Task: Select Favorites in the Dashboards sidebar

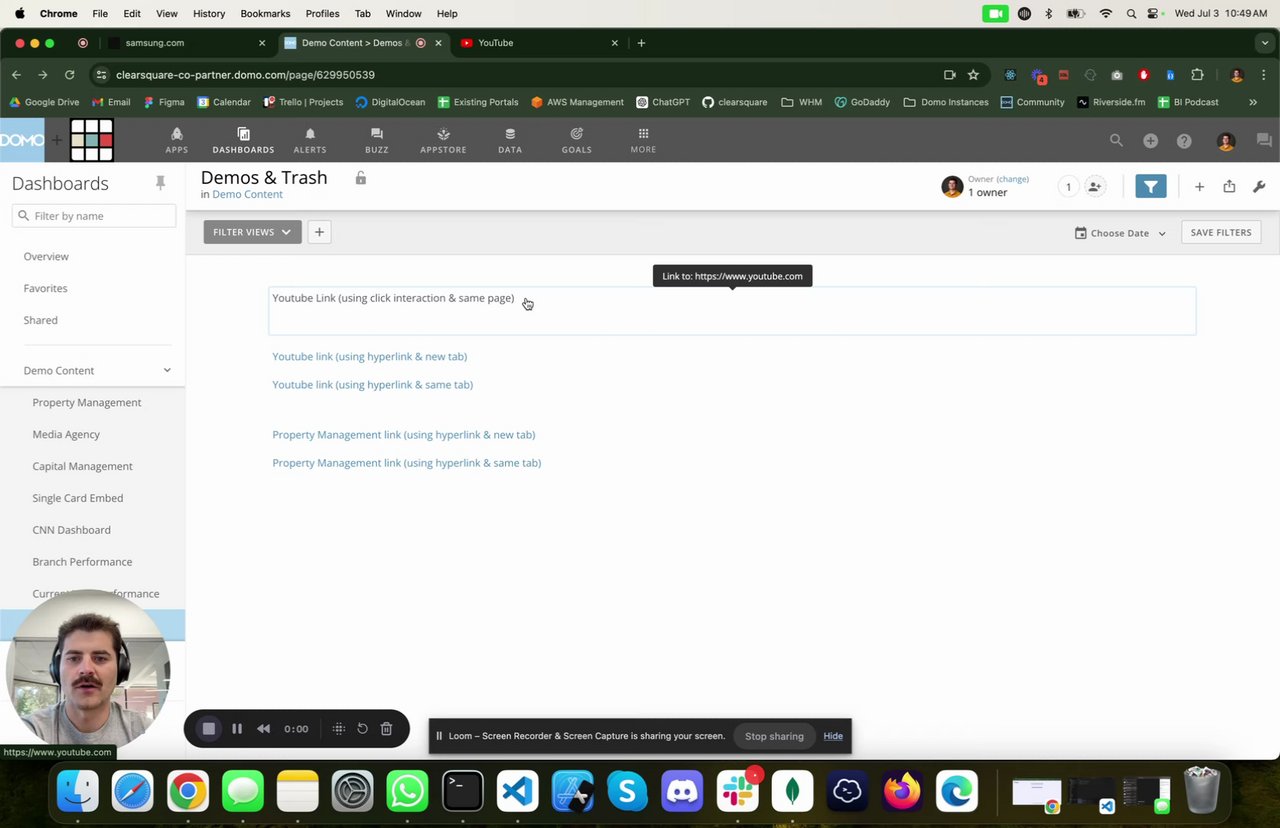Action: pos(46,288)
